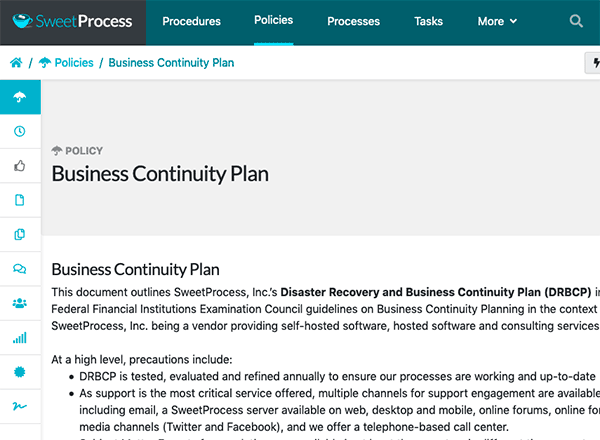Select the Policies tab in navigation

point(274,20)
